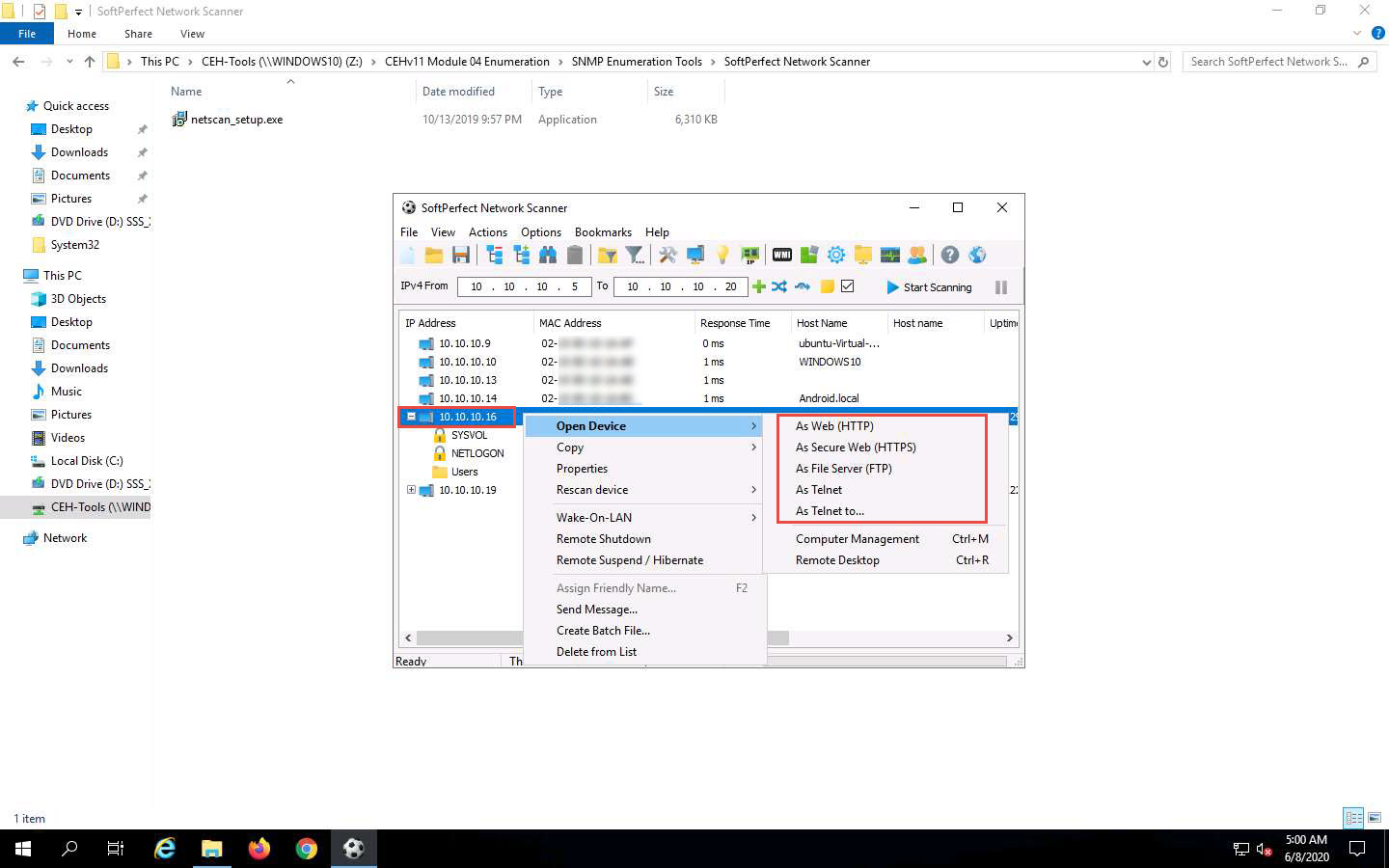1389x868 pixels.
Task: Collapse the 10.10.10.16 tree node
Action: tap(411, 417)
